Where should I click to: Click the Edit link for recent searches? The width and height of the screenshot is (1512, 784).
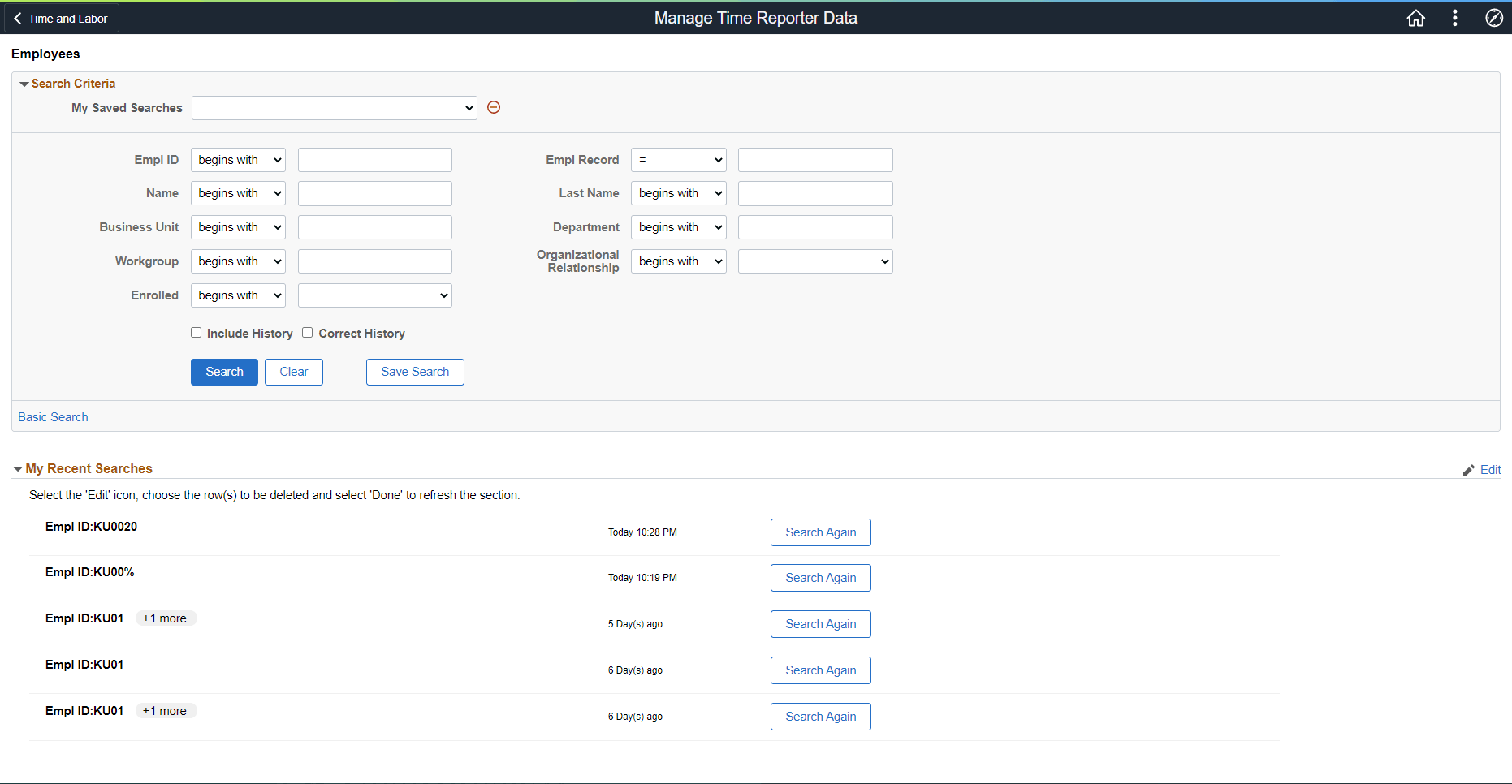pyautogui.click(x=1491, y=469)
